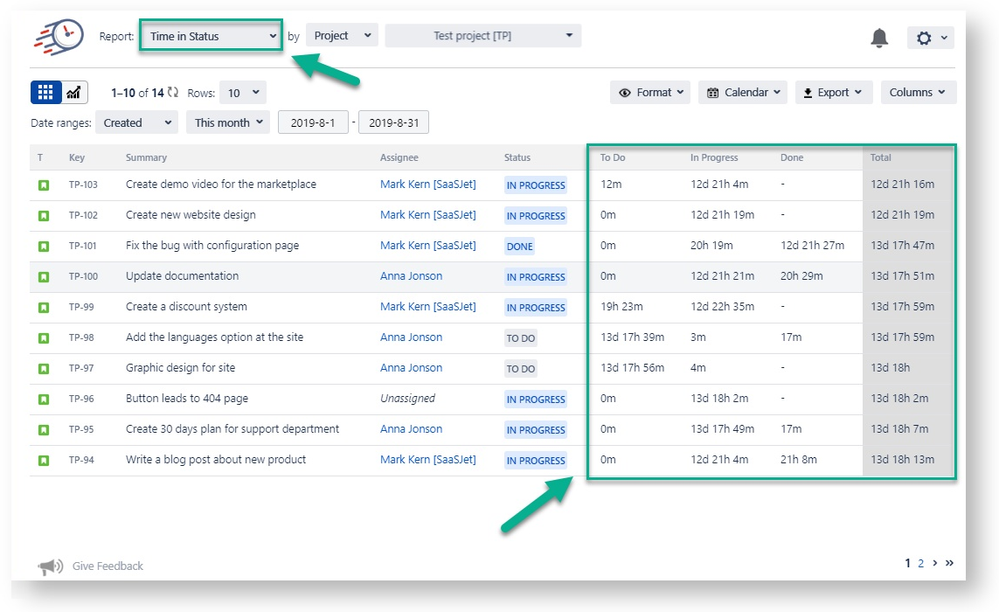Open the Format menu
999x612 pixels.
[650, 92]
